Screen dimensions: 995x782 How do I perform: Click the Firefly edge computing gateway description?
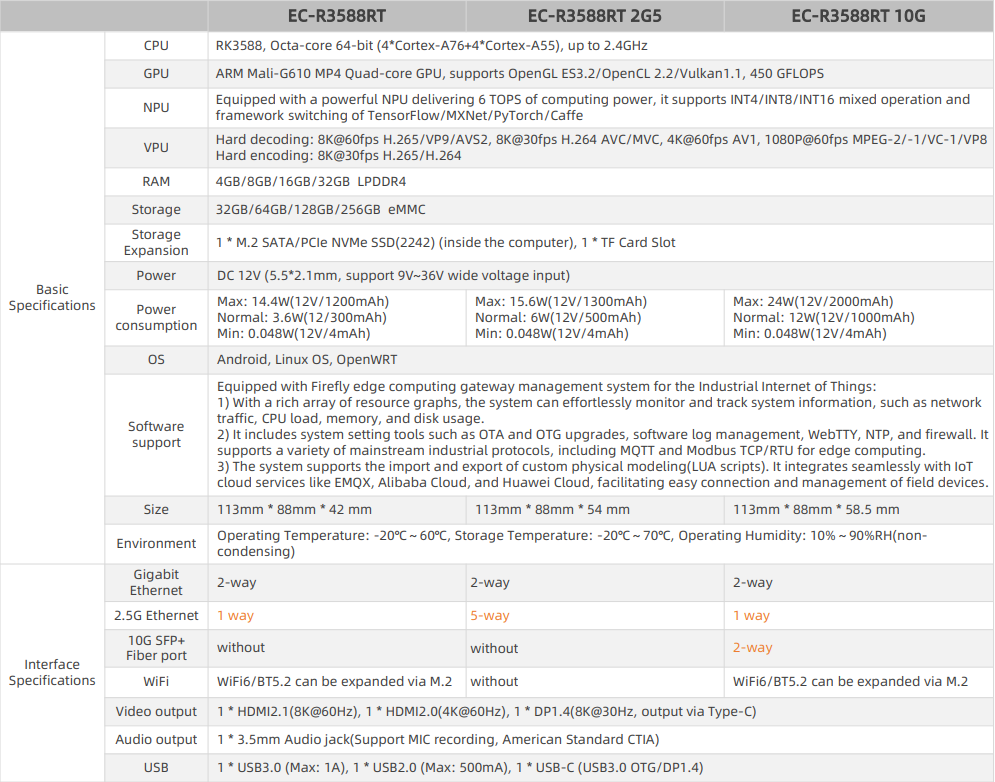[x=603, y=435]
